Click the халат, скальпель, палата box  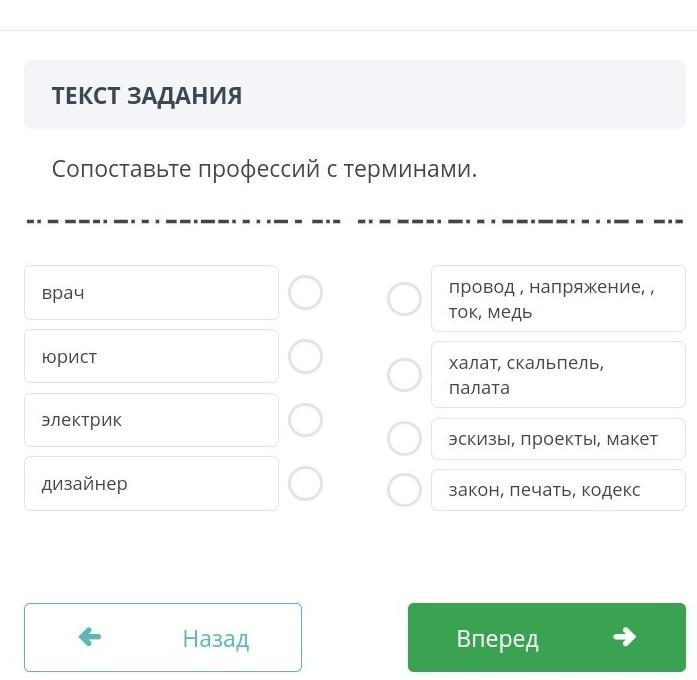tap(558, 375)
